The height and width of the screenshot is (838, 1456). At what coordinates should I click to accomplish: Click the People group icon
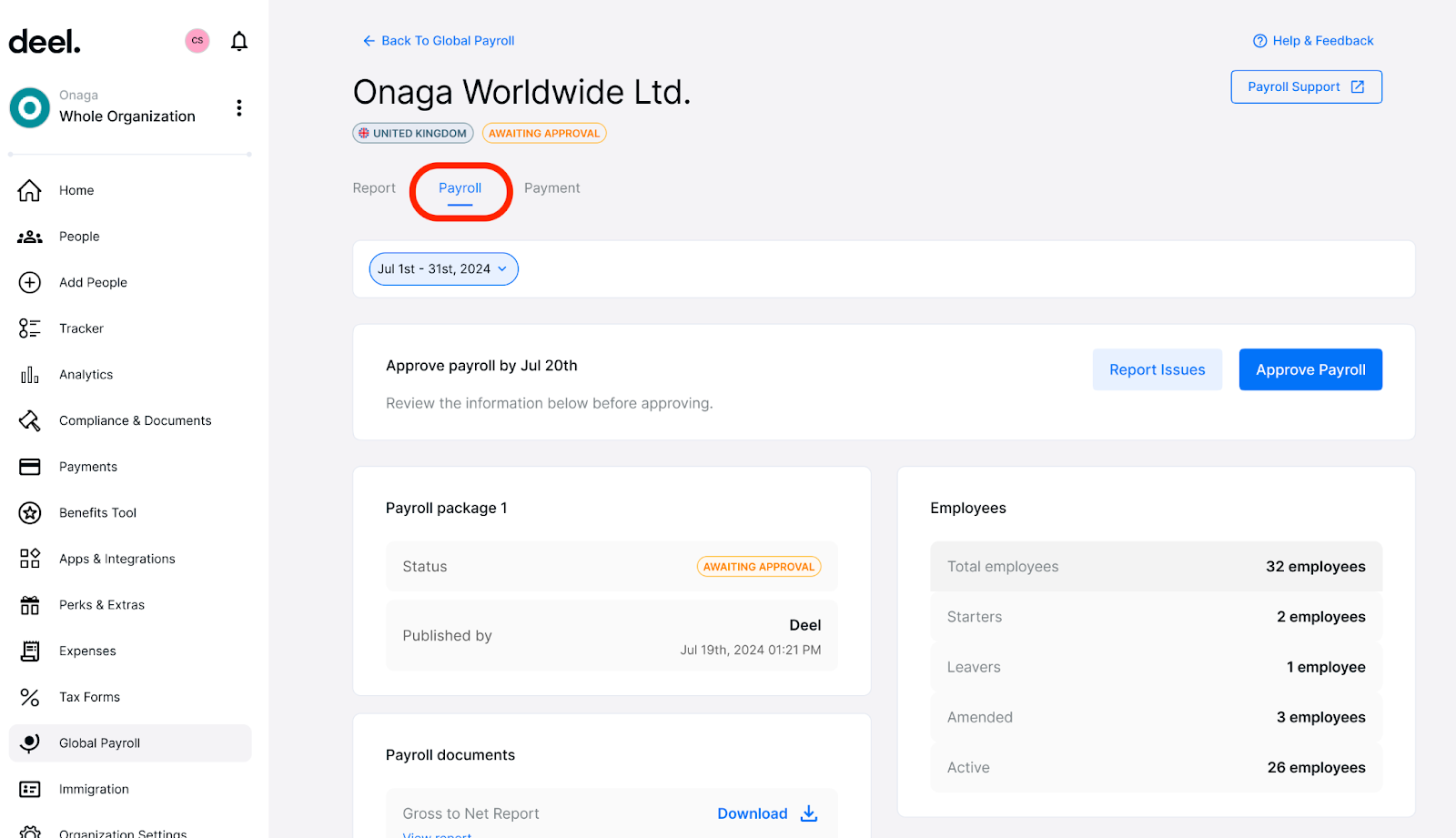[x=30, y=237]
